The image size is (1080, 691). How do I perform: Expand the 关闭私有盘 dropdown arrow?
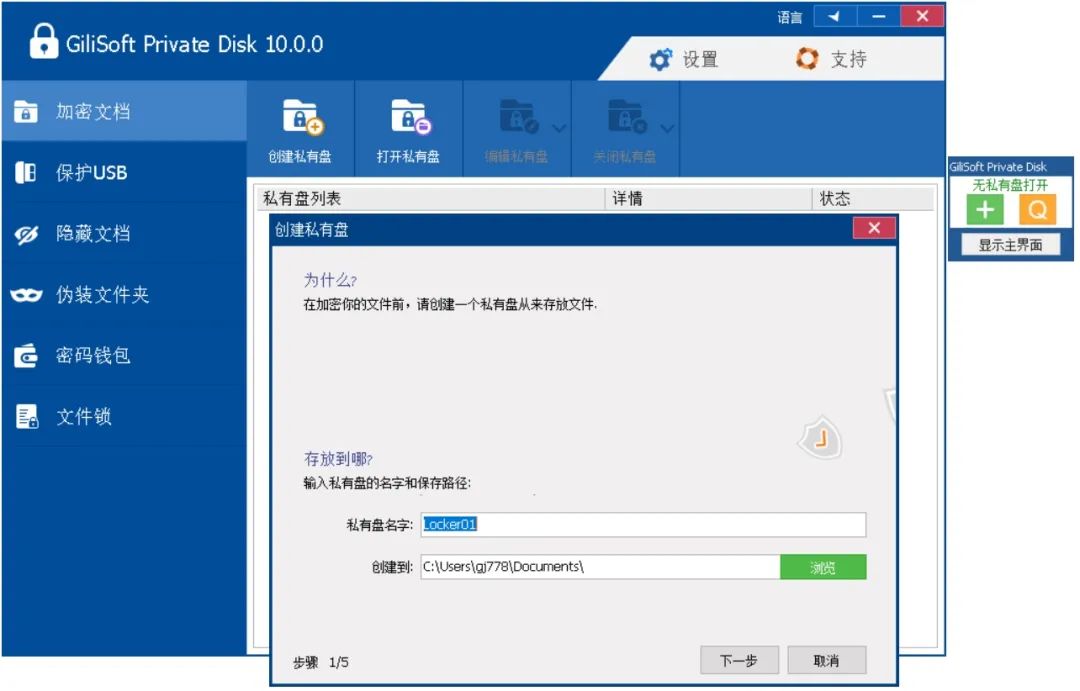(667, 127)
